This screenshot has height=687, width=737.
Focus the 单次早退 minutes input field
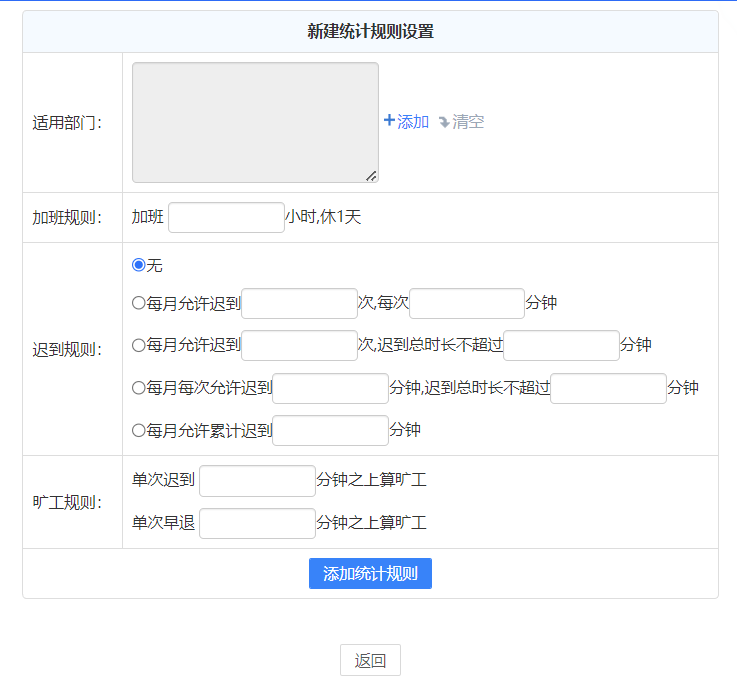[257, 523]
